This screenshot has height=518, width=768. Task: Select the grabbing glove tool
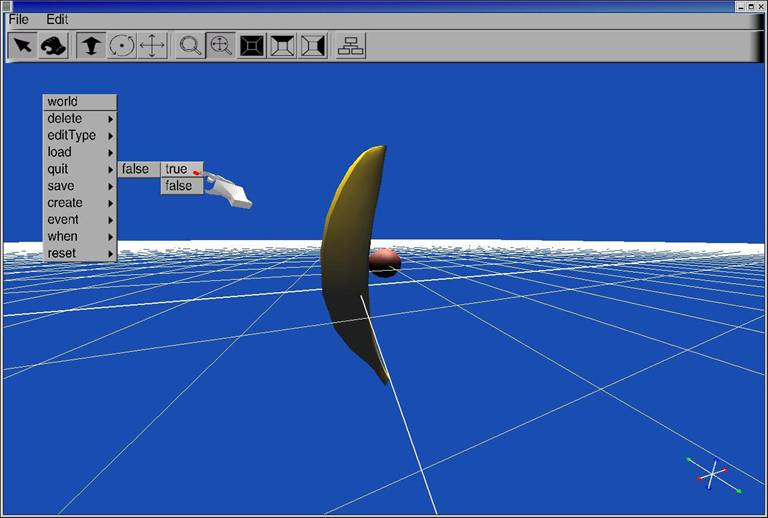click(53, 46)
